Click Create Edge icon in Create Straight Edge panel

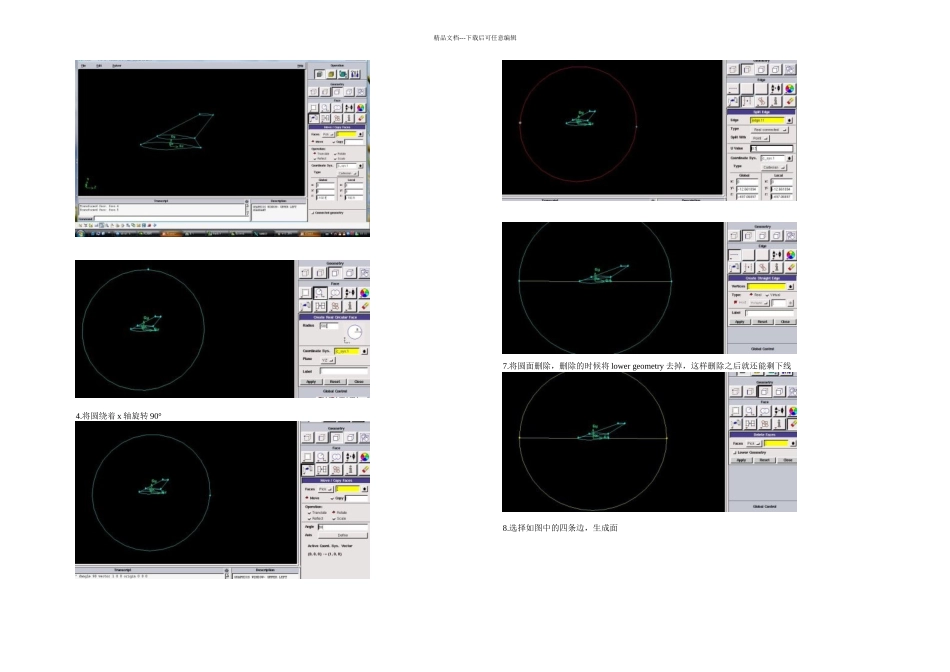734,254
